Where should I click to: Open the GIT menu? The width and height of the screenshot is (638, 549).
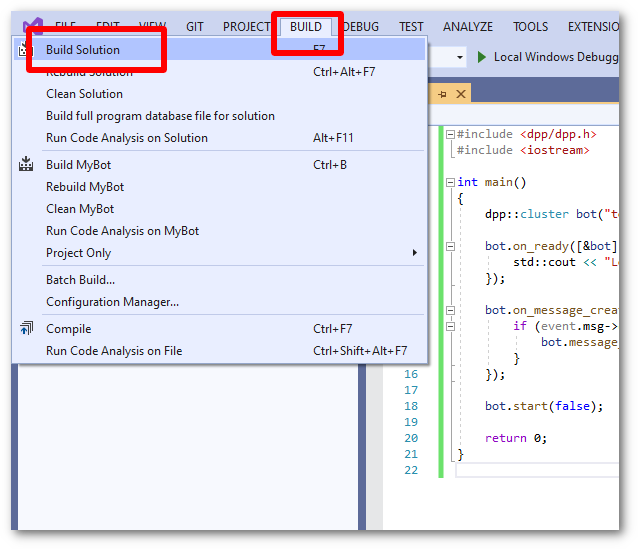(x=195, y=27)
